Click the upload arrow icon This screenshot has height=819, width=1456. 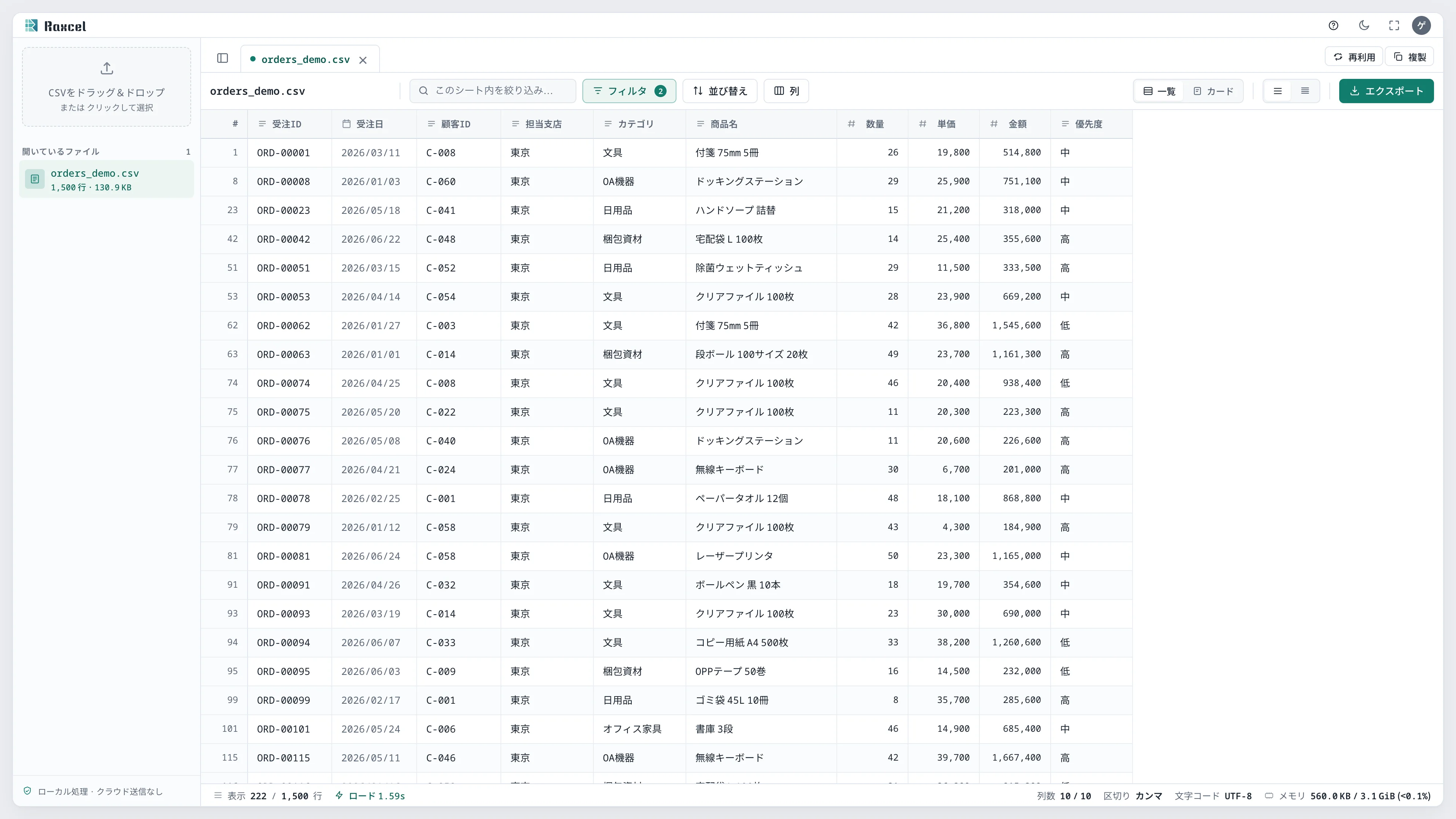[x=107, y=68]
